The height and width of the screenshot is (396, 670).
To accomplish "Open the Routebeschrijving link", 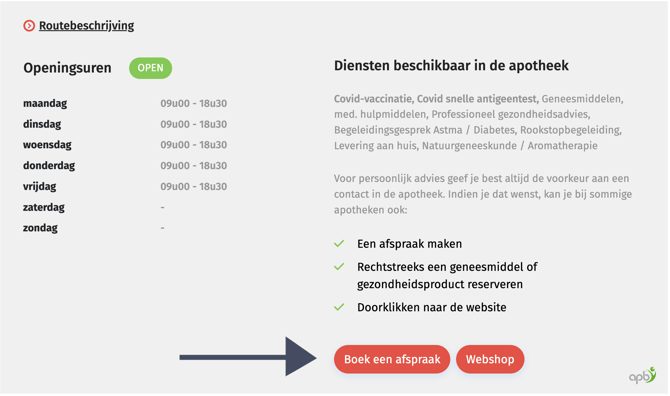I will 86,26.
